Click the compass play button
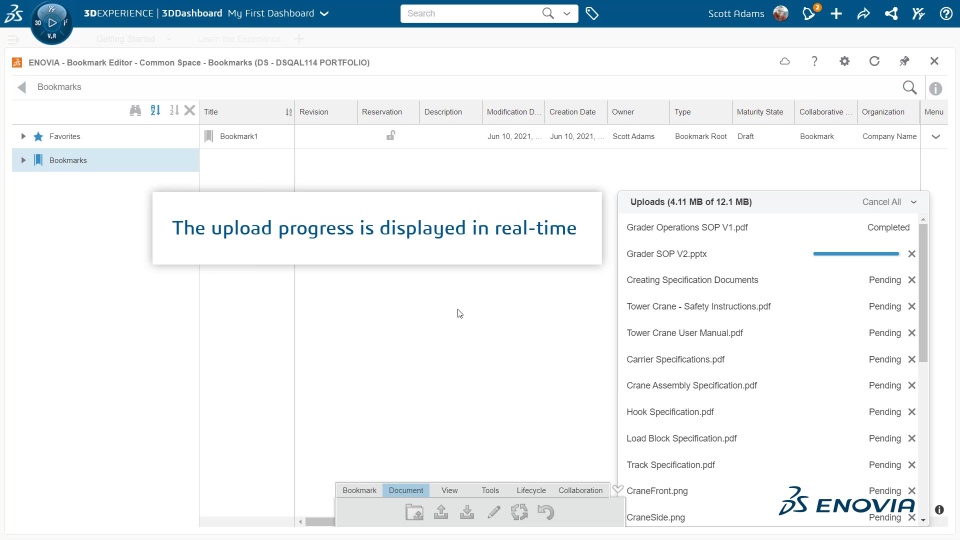Screen dimensions: 960x540 pos(52,23)
